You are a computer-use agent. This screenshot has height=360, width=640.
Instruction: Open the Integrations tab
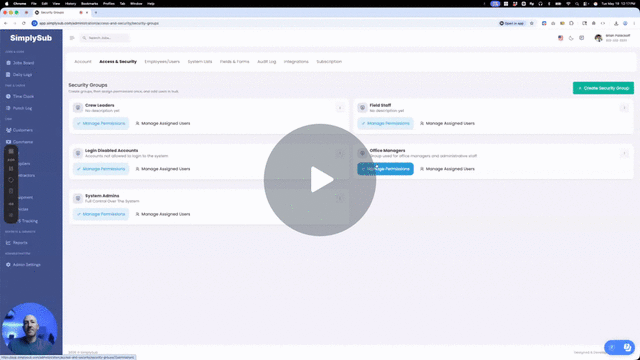296,62
